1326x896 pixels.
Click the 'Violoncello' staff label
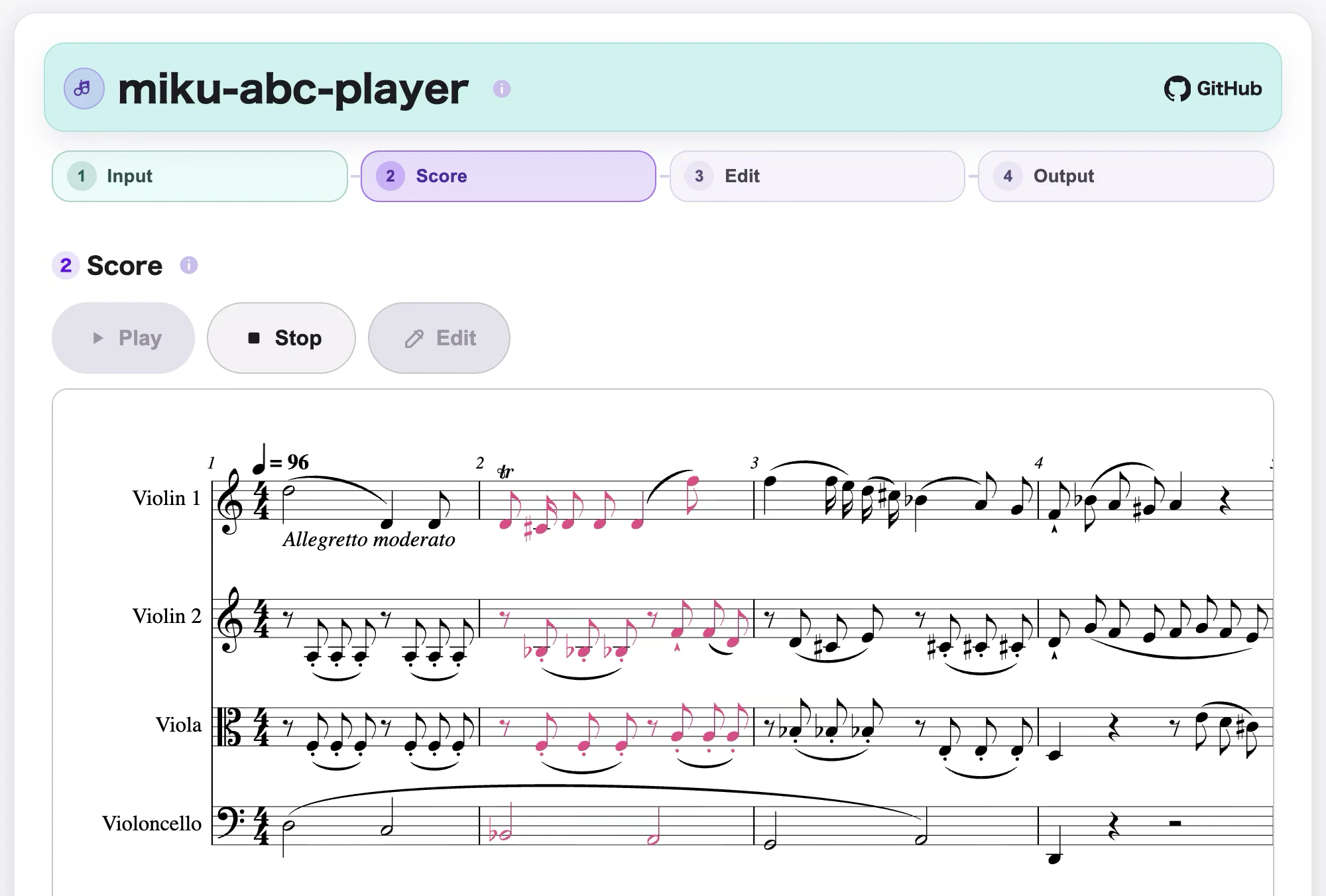pos(152,823)
